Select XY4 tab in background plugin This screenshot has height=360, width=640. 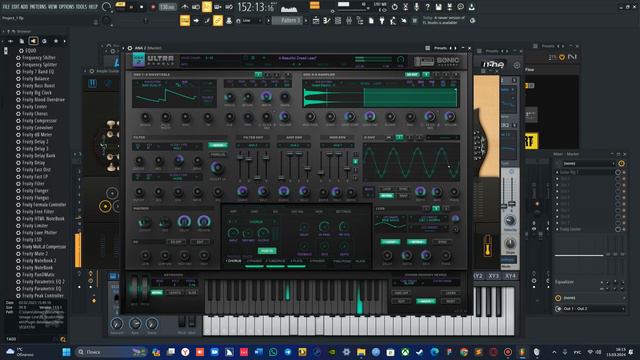tap(510, 276)
